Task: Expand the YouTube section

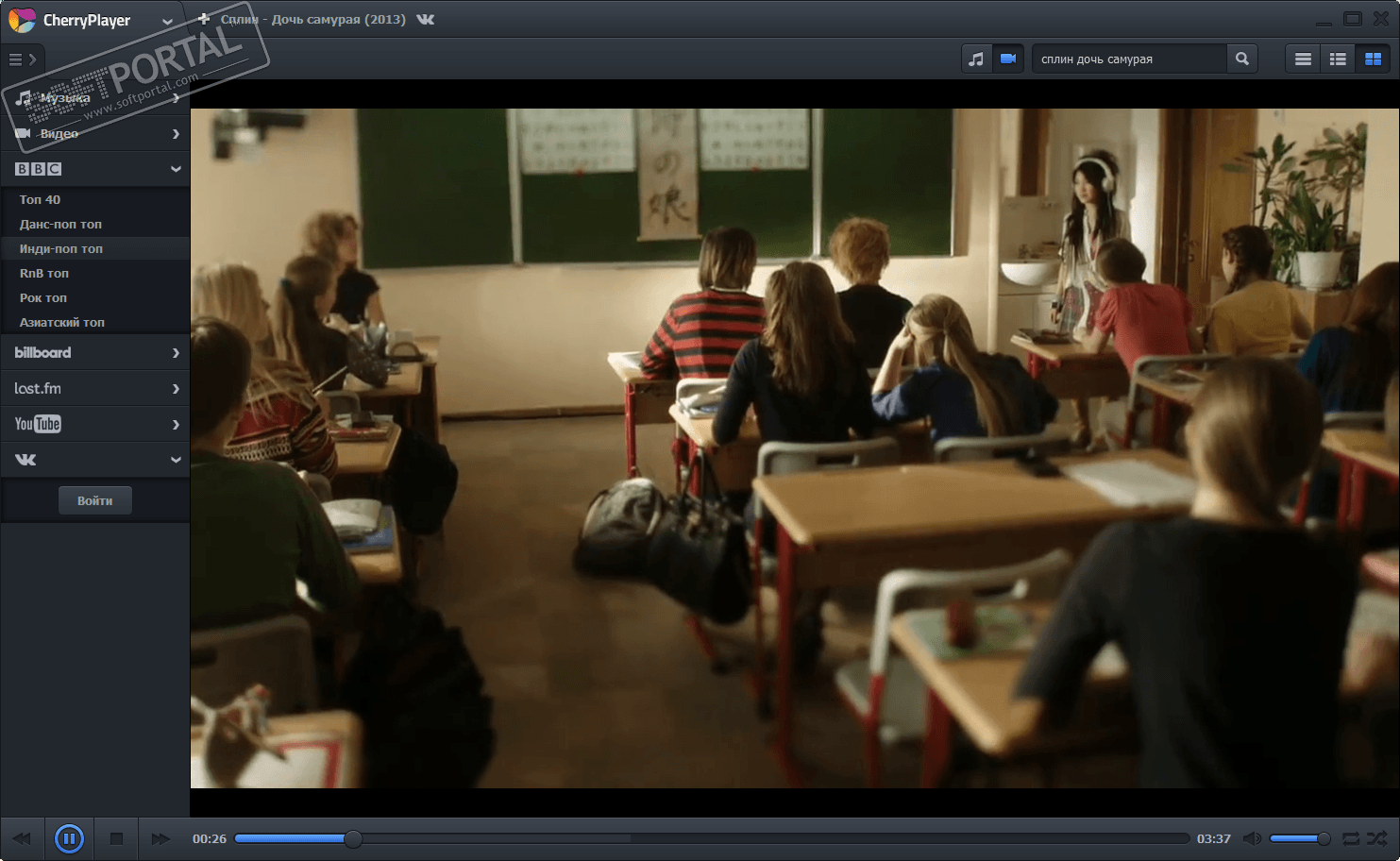Action: (94, 424)
